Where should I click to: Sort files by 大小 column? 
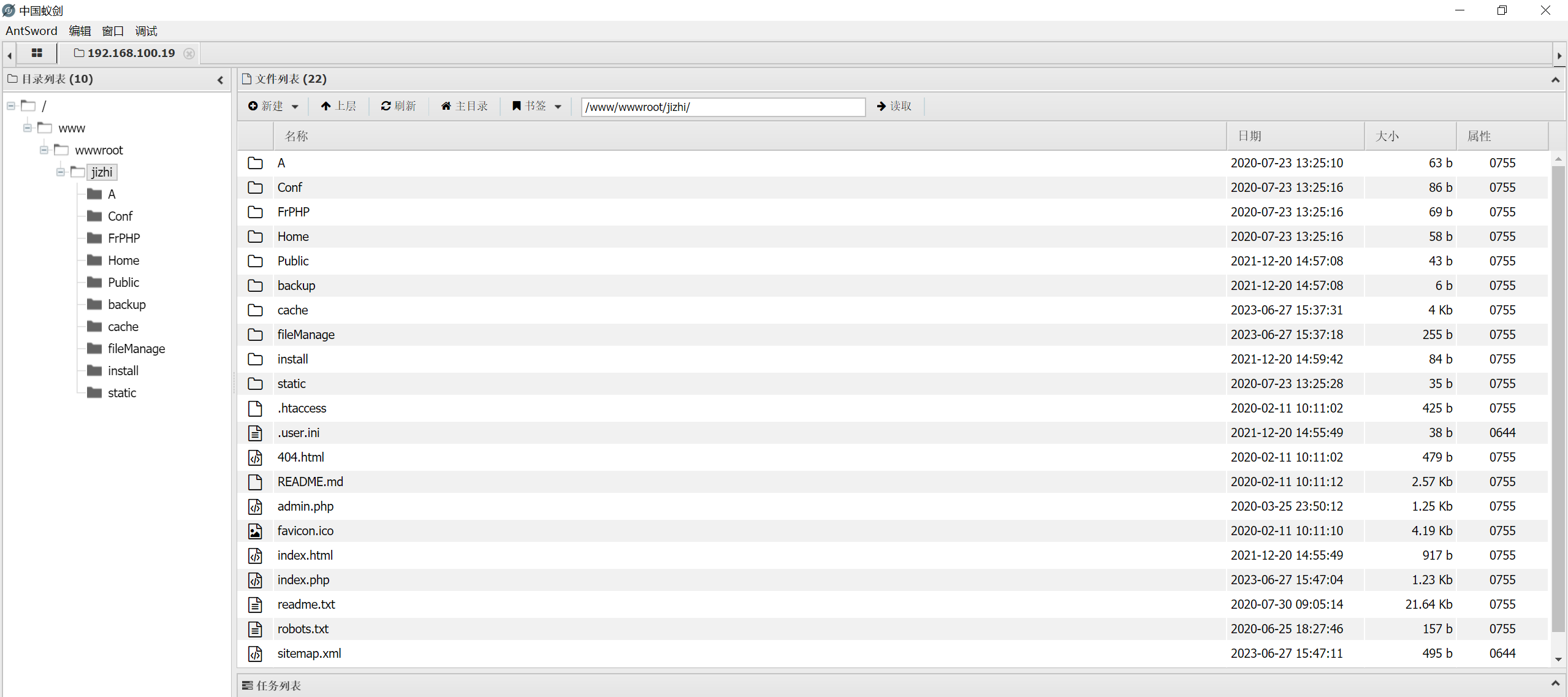tap(1410, 136)
